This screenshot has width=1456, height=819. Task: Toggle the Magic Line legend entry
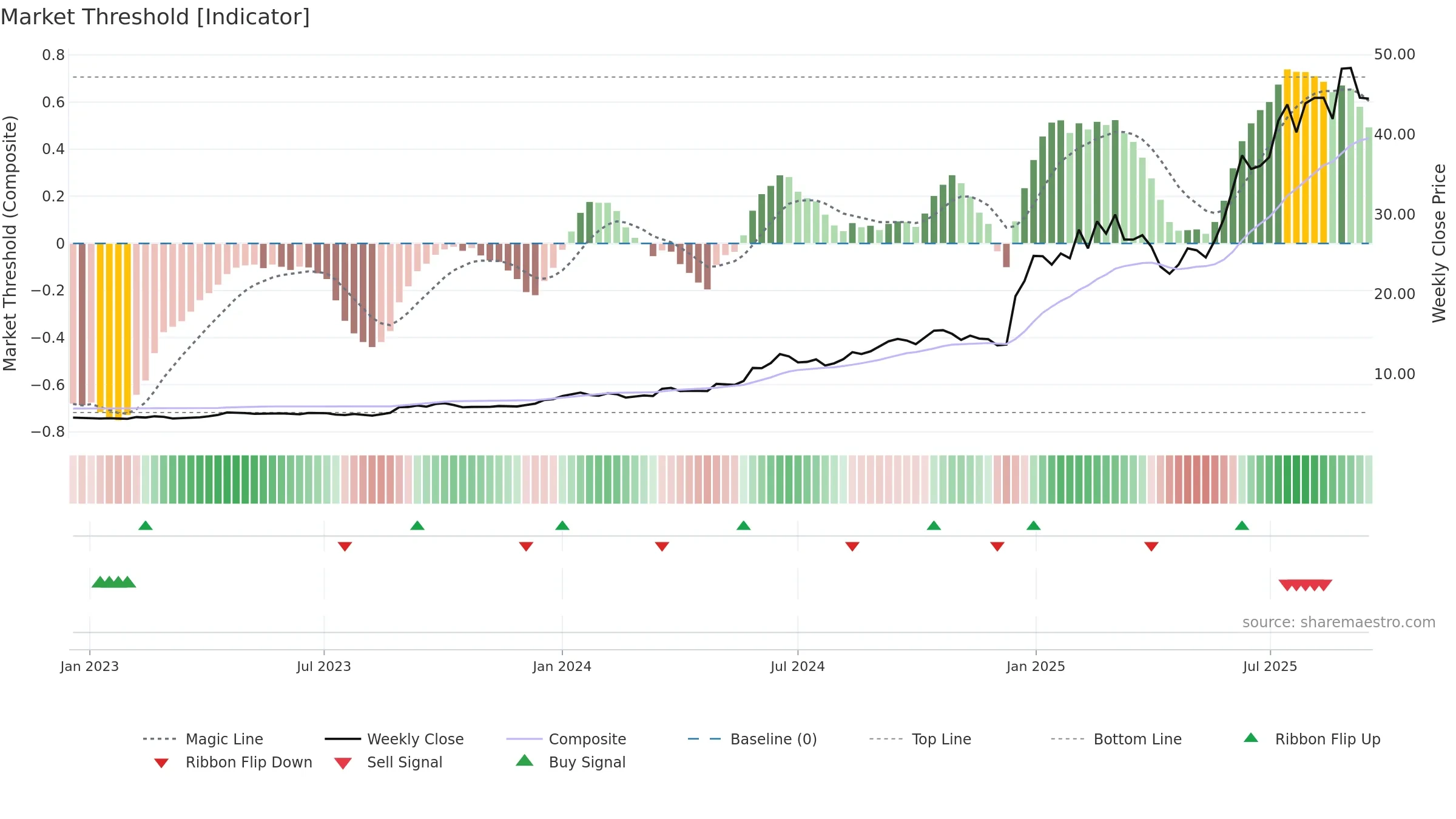click(203, 739)
